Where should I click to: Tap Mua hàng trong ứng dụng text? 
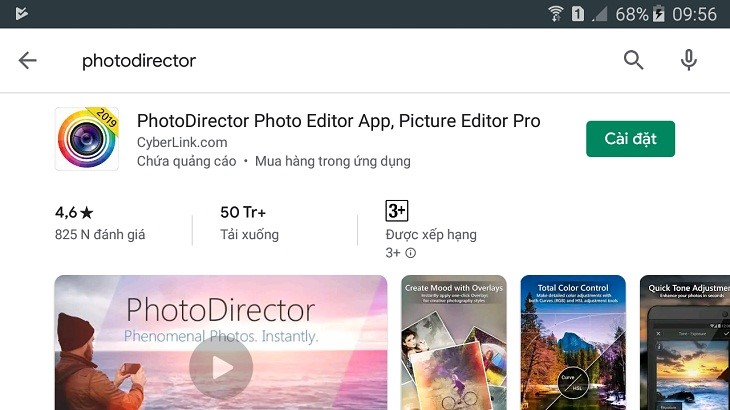tap(333, 161)
